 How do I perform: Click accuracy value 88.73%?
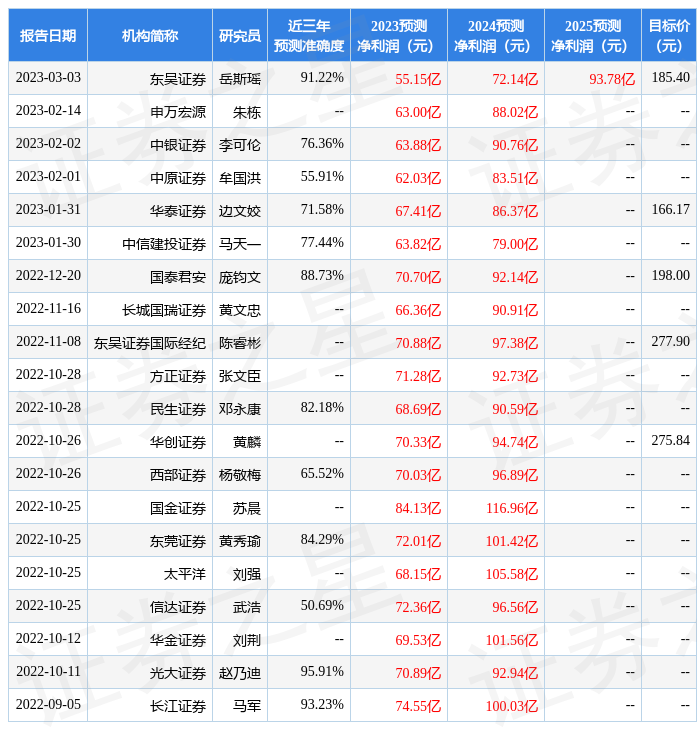coord(322,276)
